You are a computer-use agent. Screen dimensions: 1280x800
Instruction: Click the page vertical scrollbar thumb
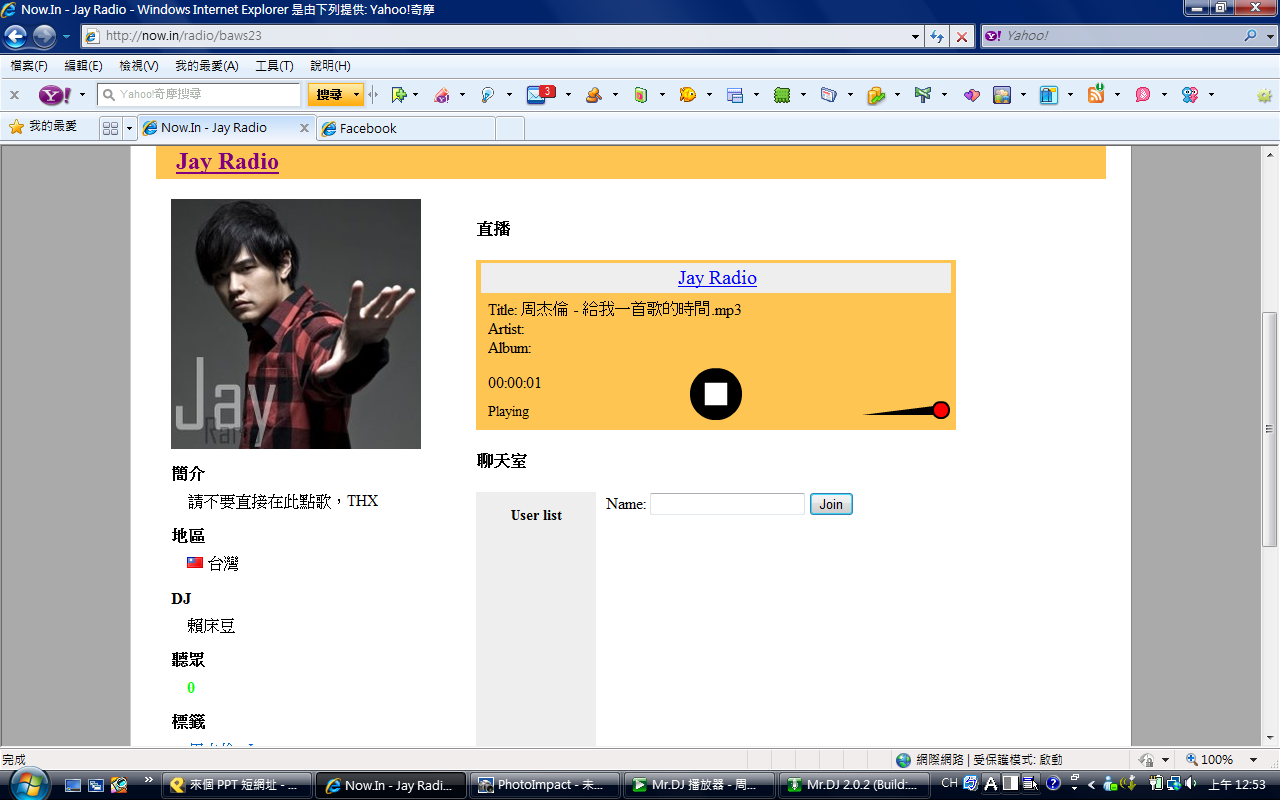click(1270, 429)
